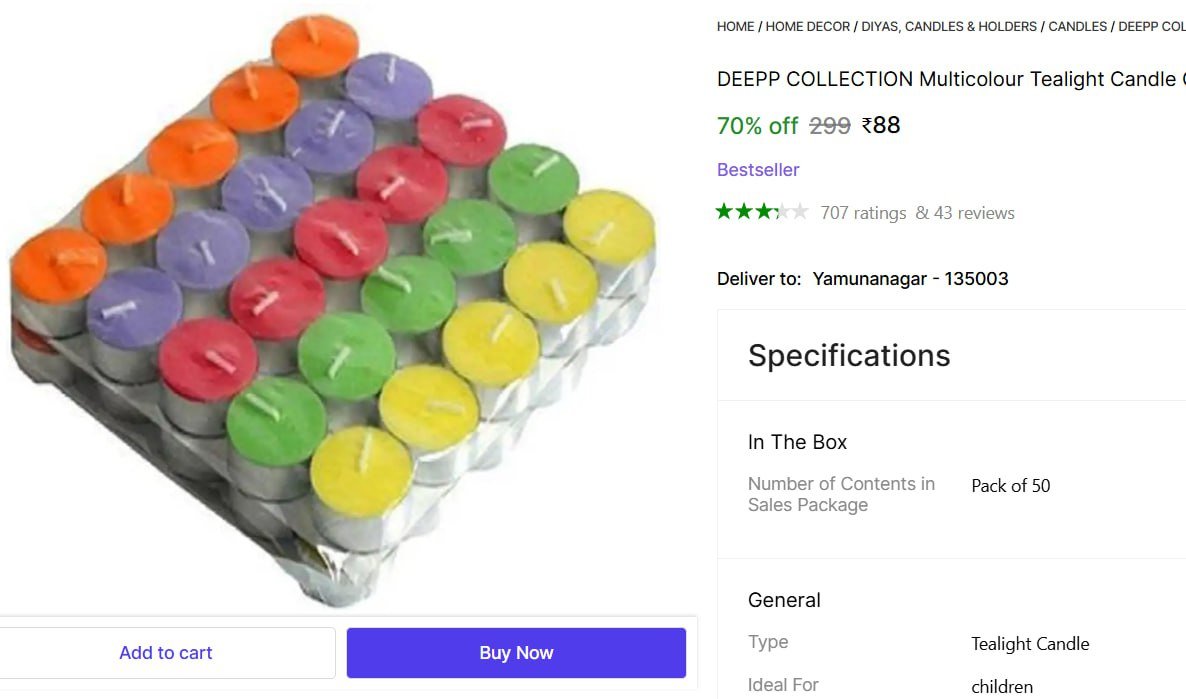Open DIYAS, CANDLES & HOLDERS breadcrumb
The image size is (1186, 699).
click(949, 27)
